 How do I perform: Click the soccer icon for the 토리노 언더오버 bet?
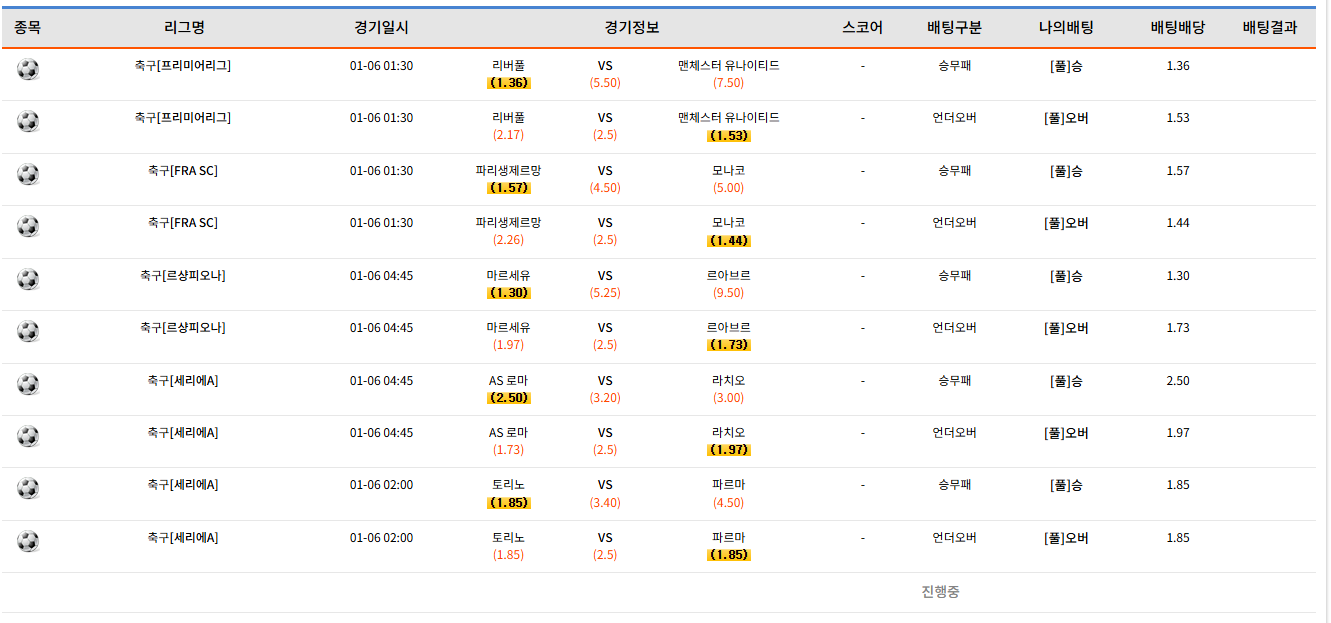(28, 541)
